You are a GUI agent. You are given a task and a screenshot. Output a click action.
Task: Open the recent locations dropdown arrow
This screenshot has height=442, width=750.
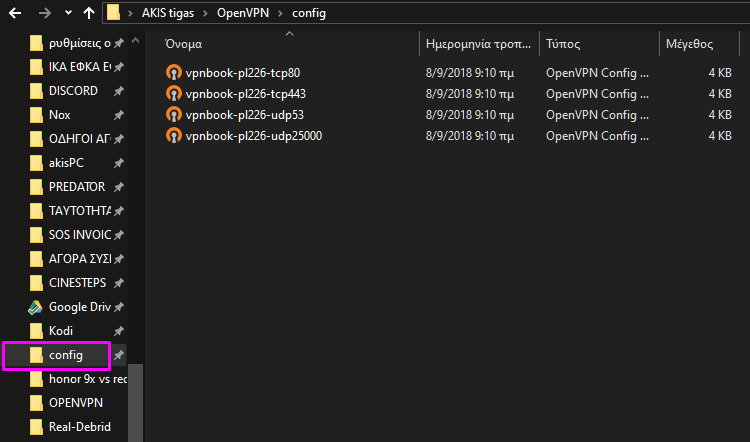click(x=67, y=14)
